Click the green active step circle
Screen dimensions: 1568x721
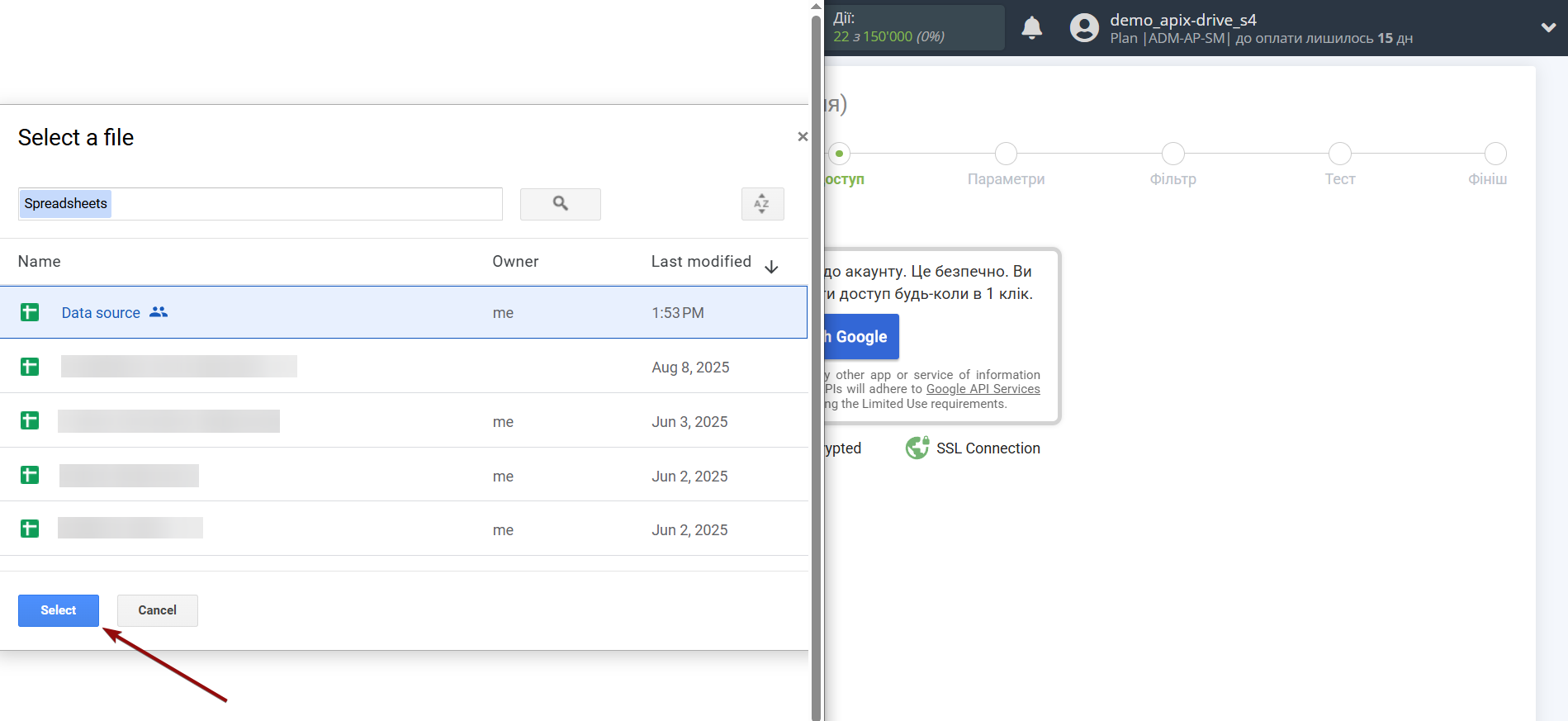point(839,154)
